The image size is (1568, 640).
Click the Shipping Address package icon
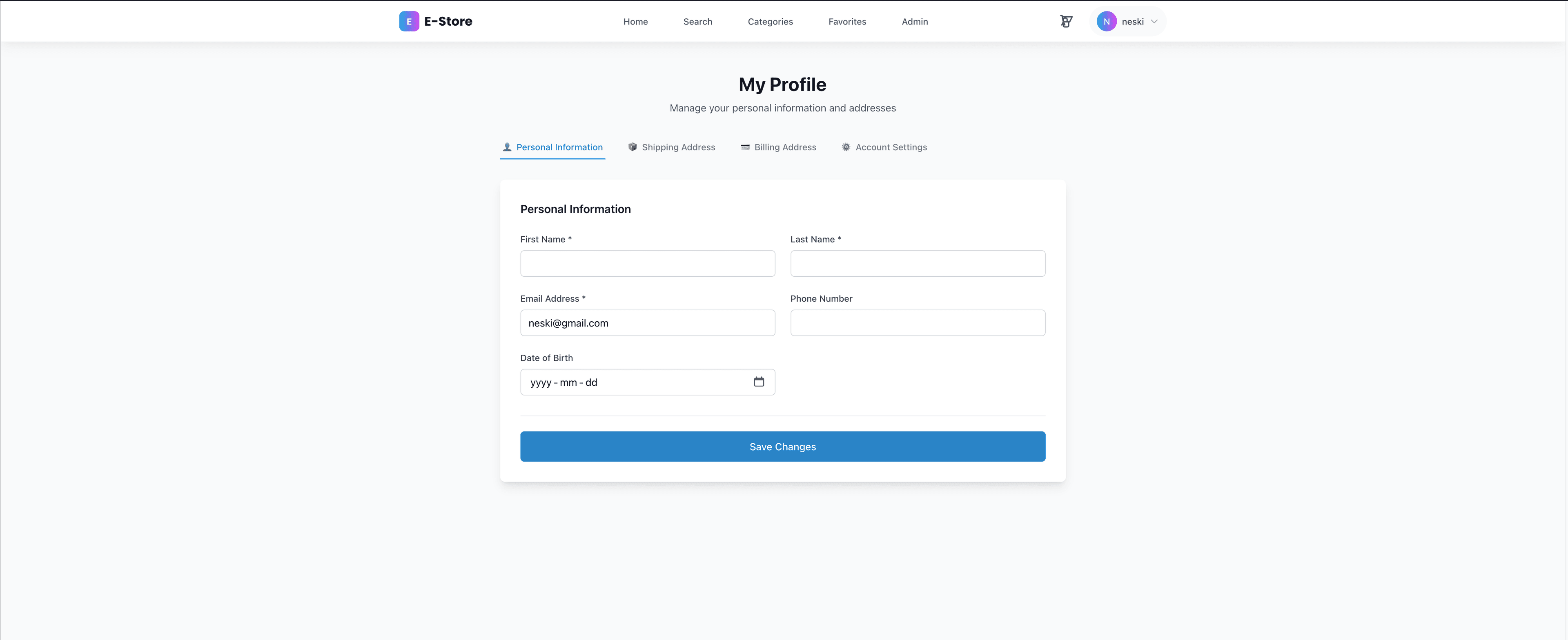point(633,147)
